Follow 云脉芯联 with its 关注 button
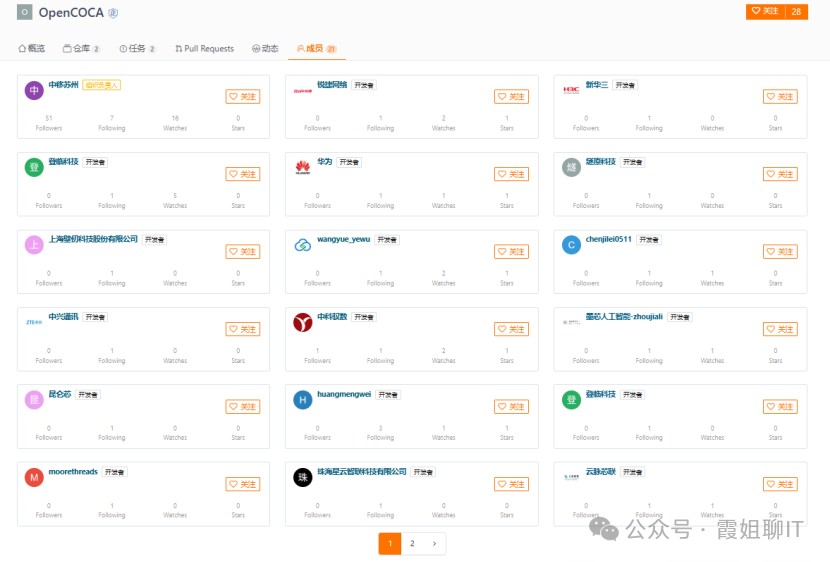 (x=780, y=484)
